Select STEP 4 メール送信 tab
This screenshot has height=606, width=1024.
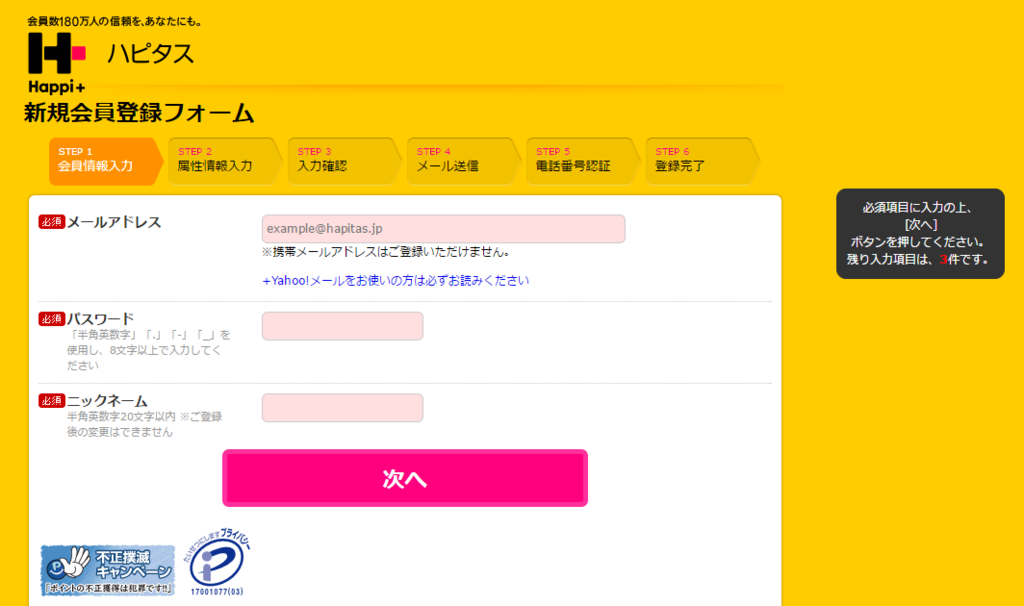[x=464, y=161]
